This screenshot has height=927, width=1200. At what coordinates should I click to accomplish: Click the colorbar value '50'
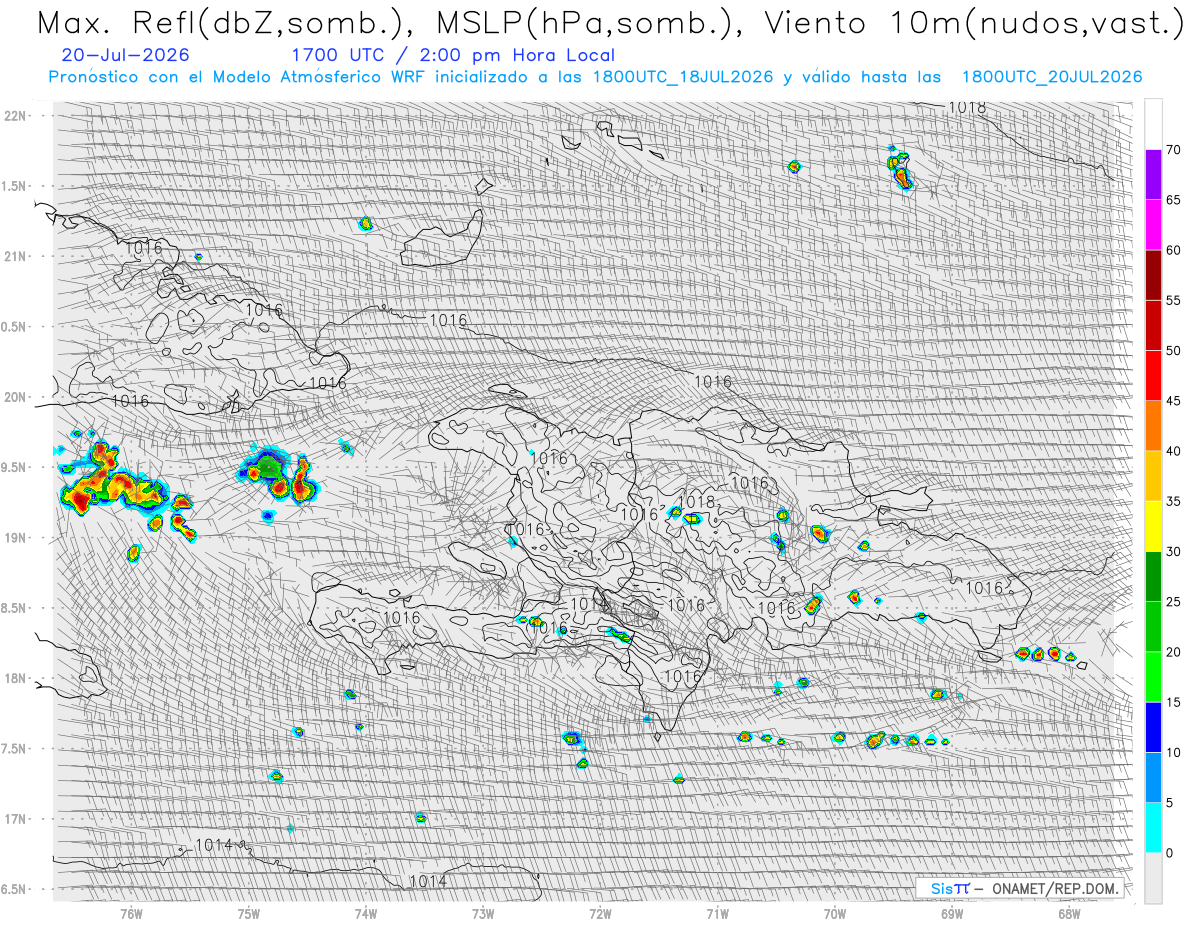pyautogui.click(x=1173, y=351)
